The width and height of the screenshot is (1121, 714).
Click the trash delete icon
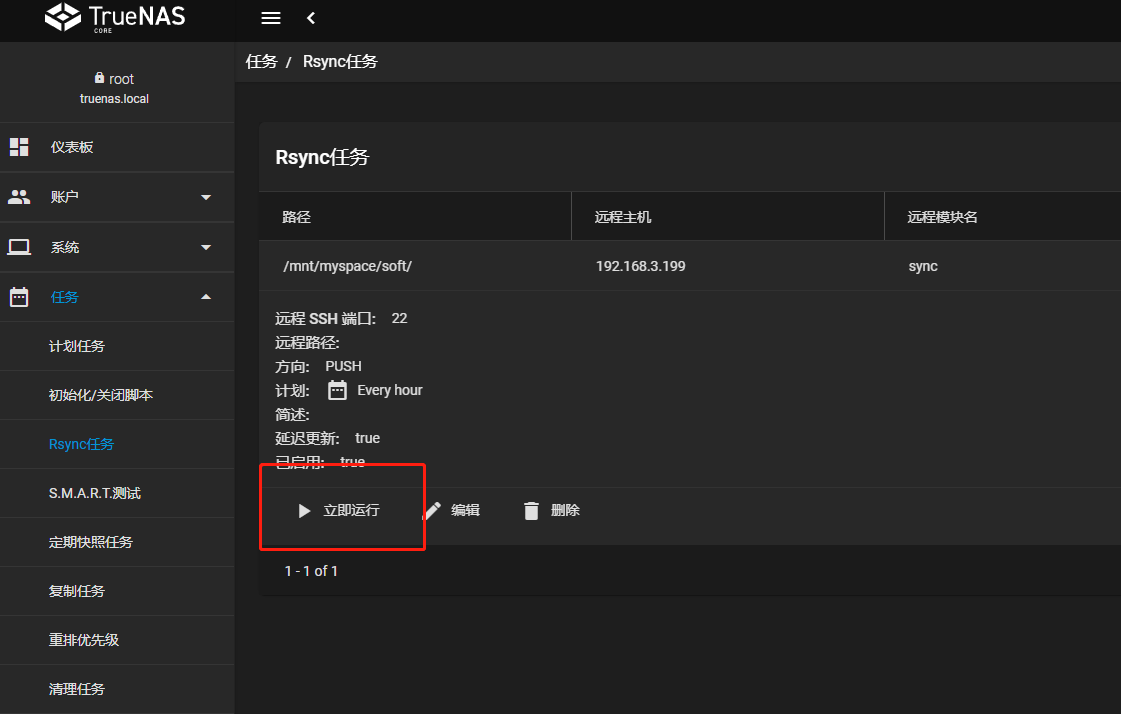532,511
